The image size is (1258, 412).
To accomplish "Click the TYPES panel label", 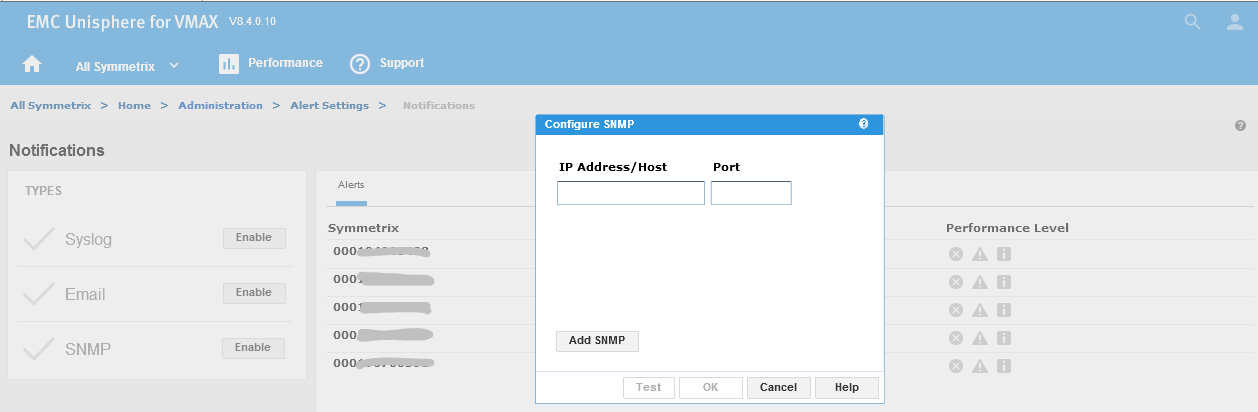I will pos(44,190).
